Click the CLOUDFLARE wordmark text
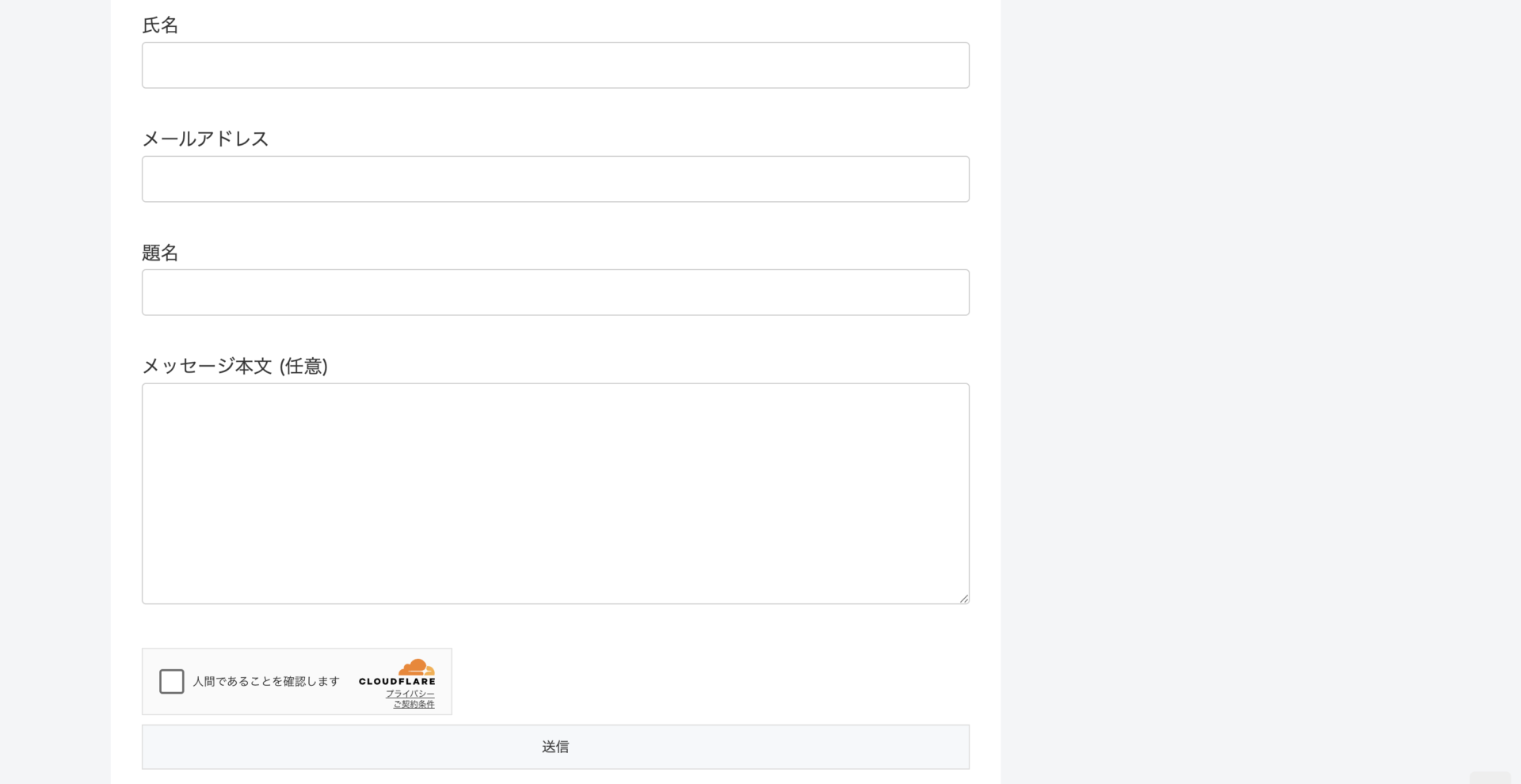 [397, 682]
